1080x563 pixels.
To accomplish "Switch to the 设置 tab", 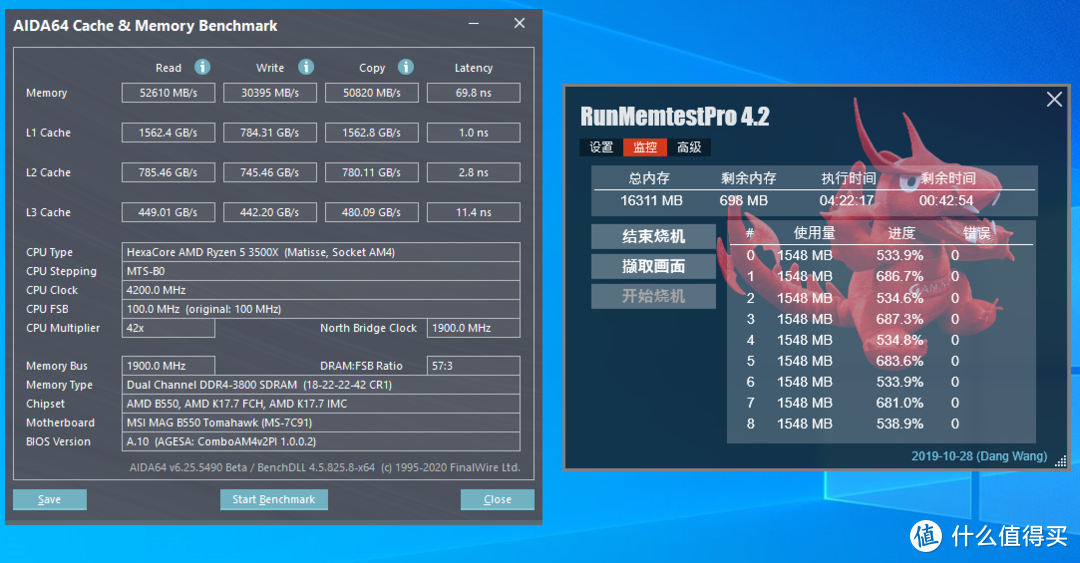I will point(601,147).
